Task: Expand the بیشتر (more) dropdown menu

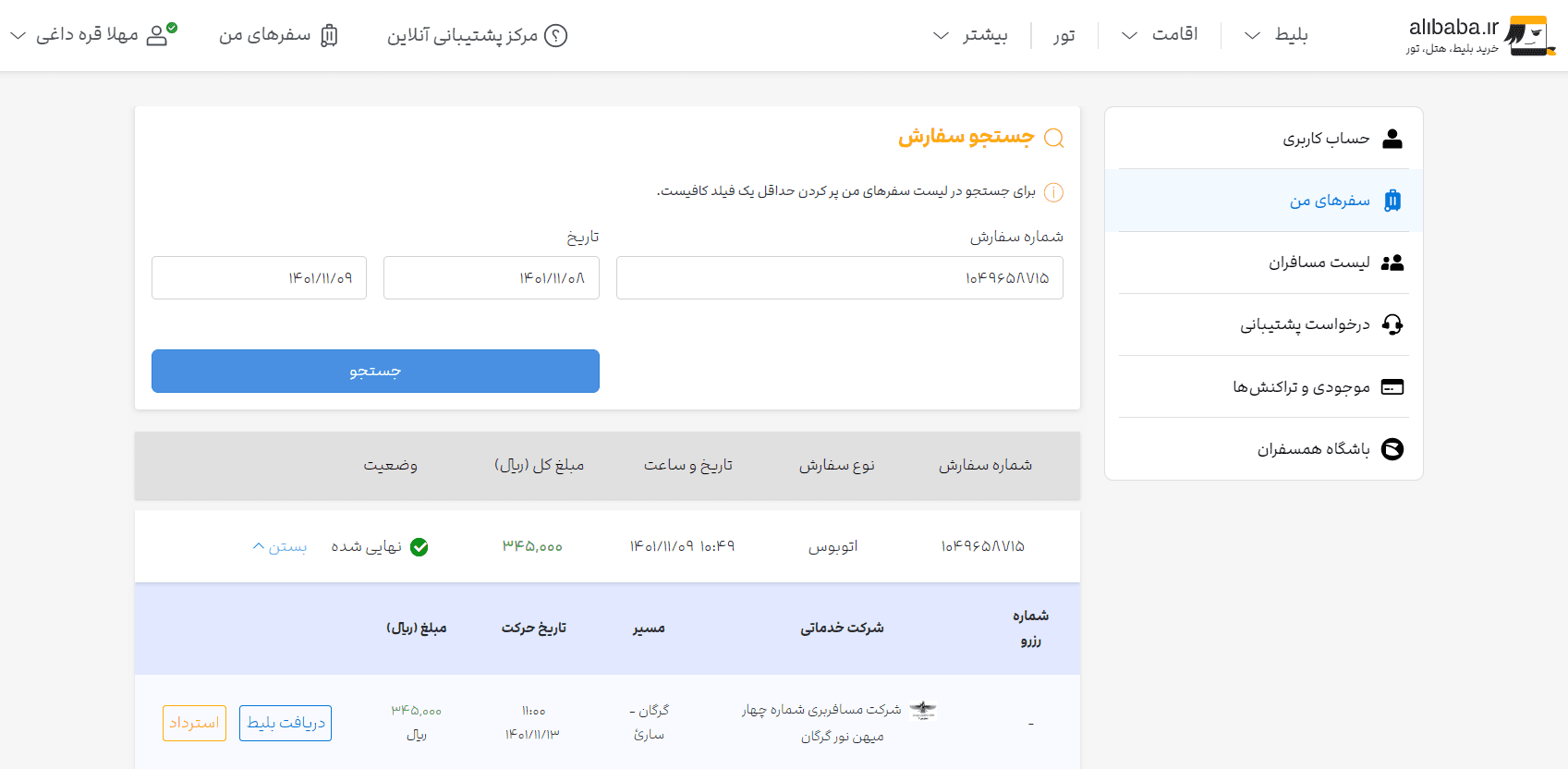Action: point(970,35)
